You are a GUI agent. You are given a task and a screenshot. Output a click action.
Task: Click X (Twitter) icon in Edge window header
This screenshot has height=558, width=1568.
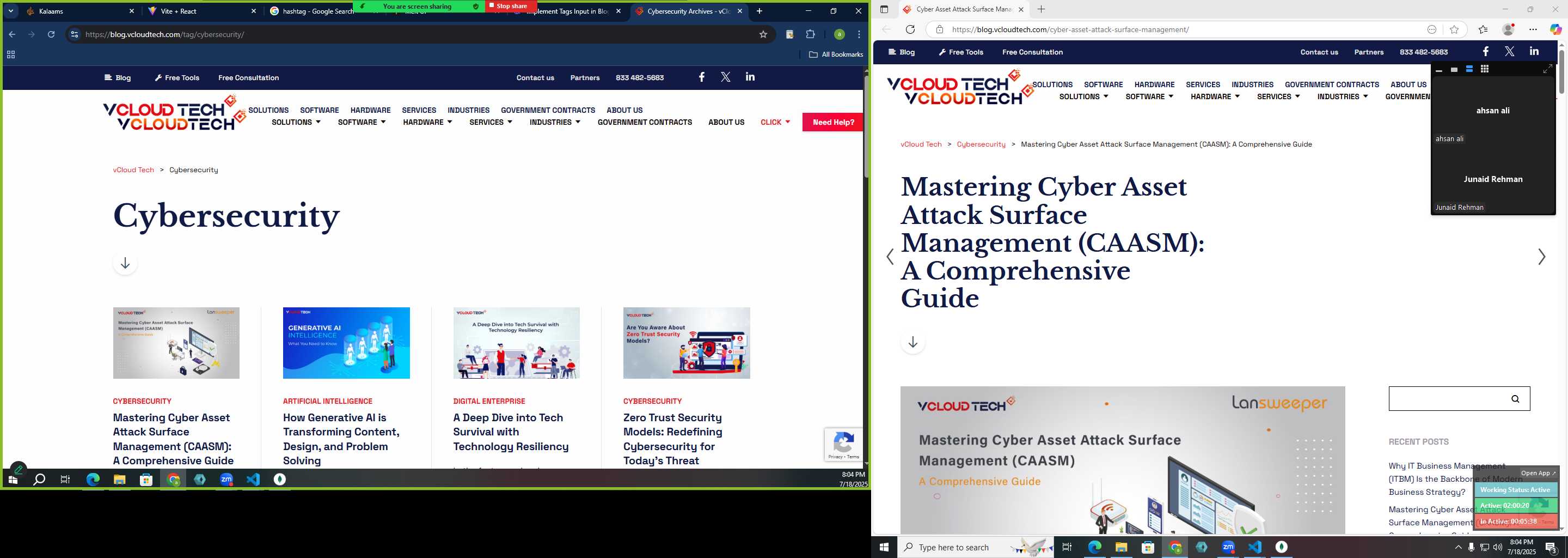click(x=1510, y=52)
